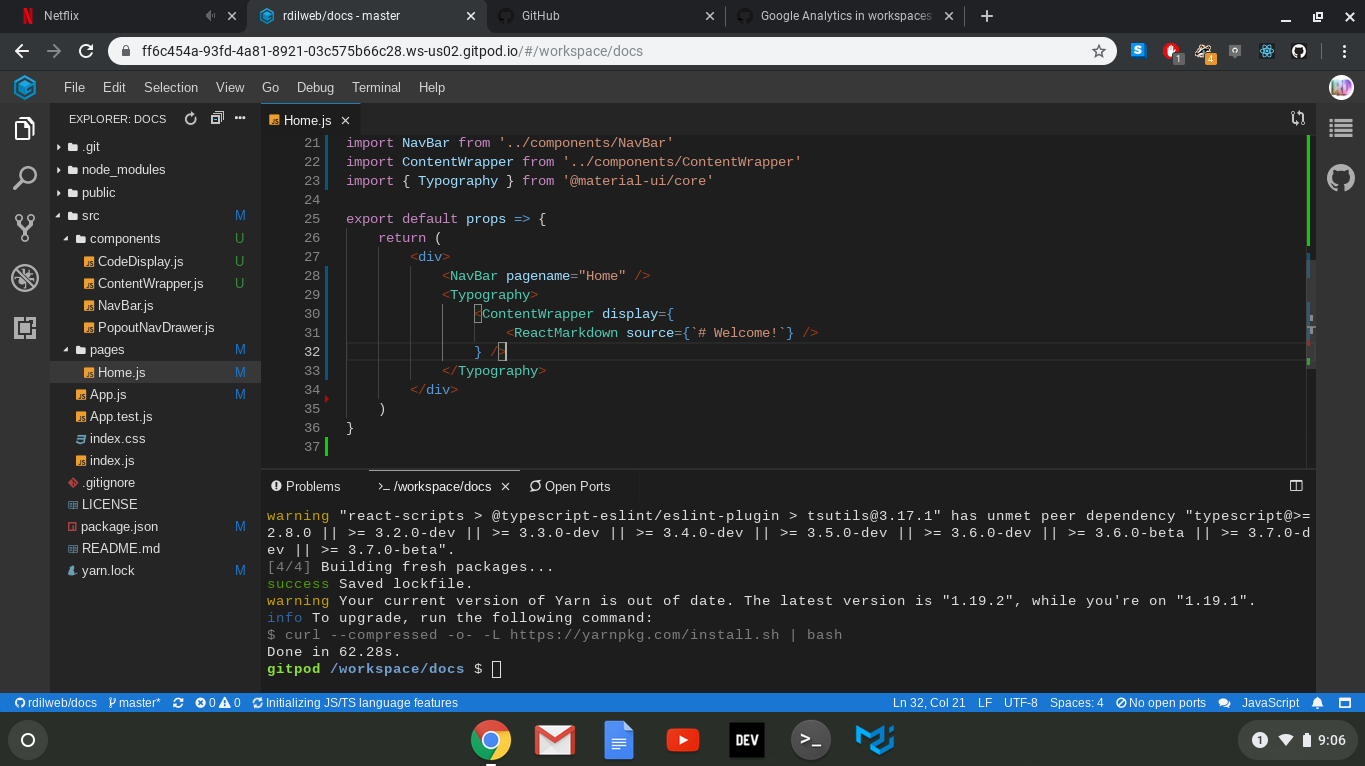Open the Source Control git view
The width and height of the screenshot is (1365, 766).
coord(25,228)
